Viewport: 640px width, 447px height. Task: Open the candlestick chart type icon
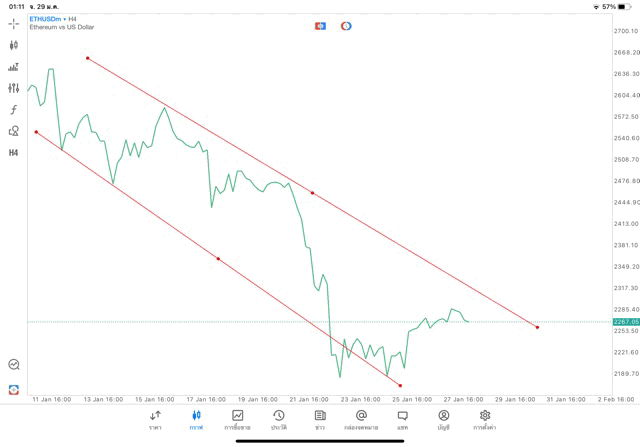(14, 45)
